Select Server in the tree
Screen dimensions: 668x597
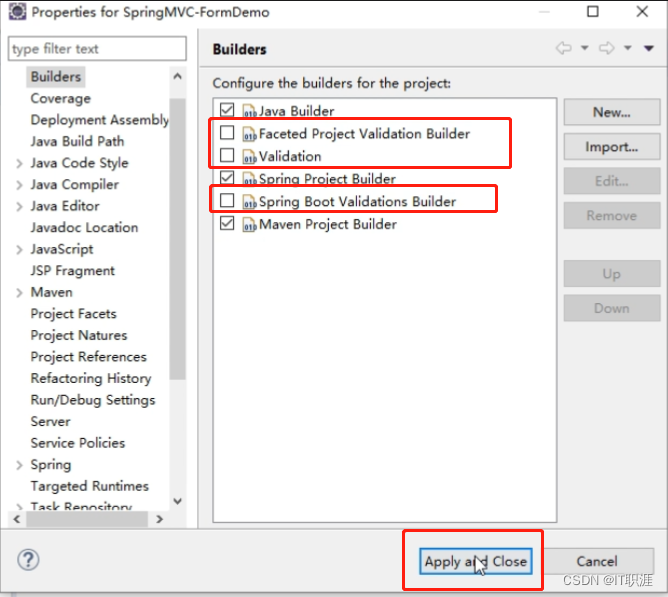pos(50,421)
